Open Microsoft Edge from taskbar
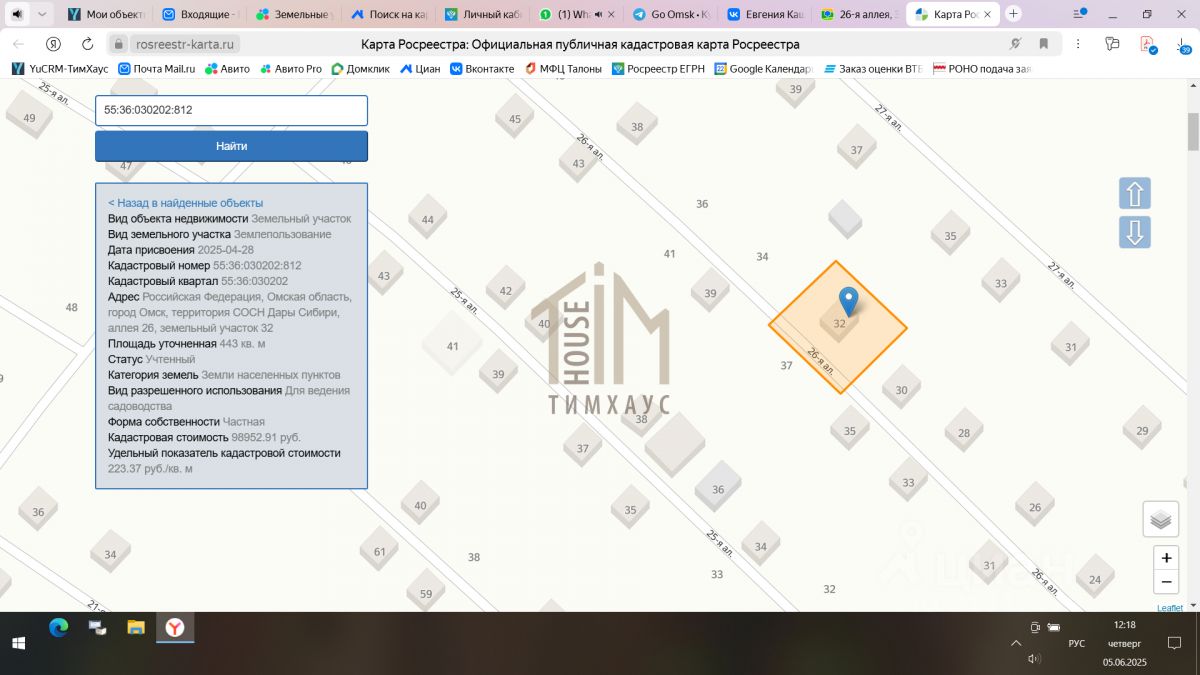This screenshot has height=675, width=1200. (58, 627)
